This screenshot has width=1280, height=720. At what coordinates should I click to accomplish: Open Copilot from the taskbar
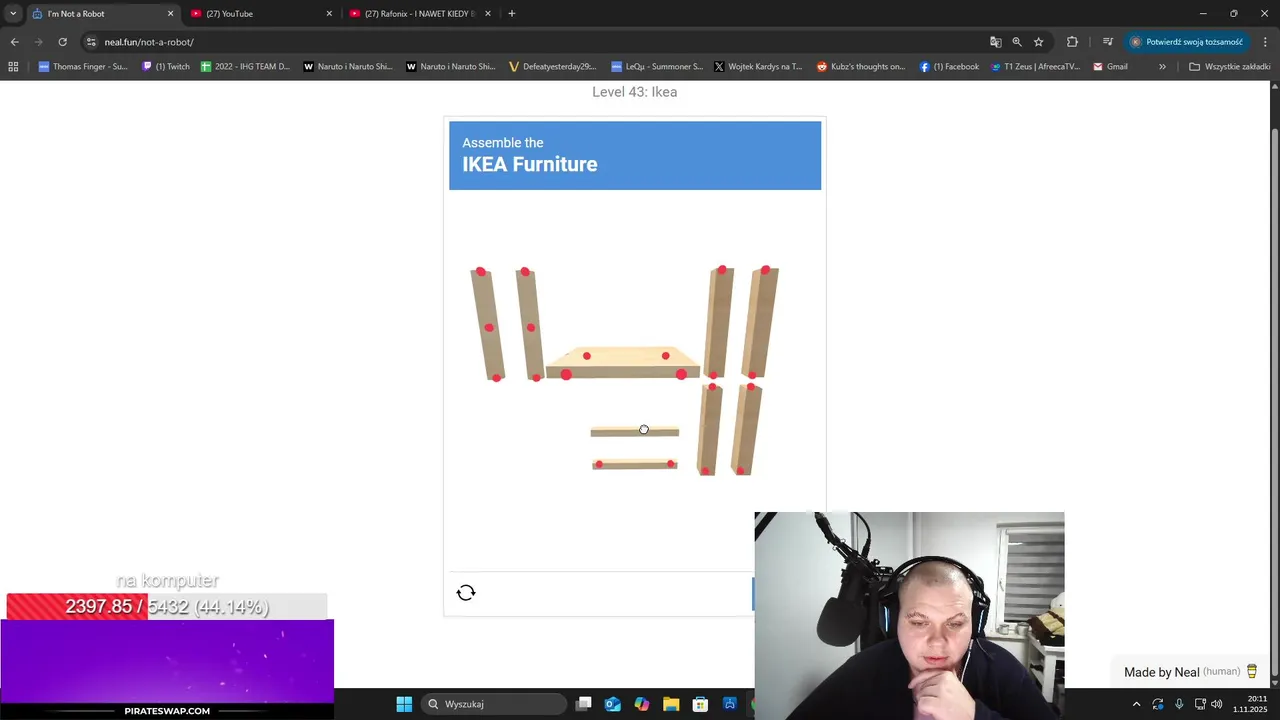[642, 704]
